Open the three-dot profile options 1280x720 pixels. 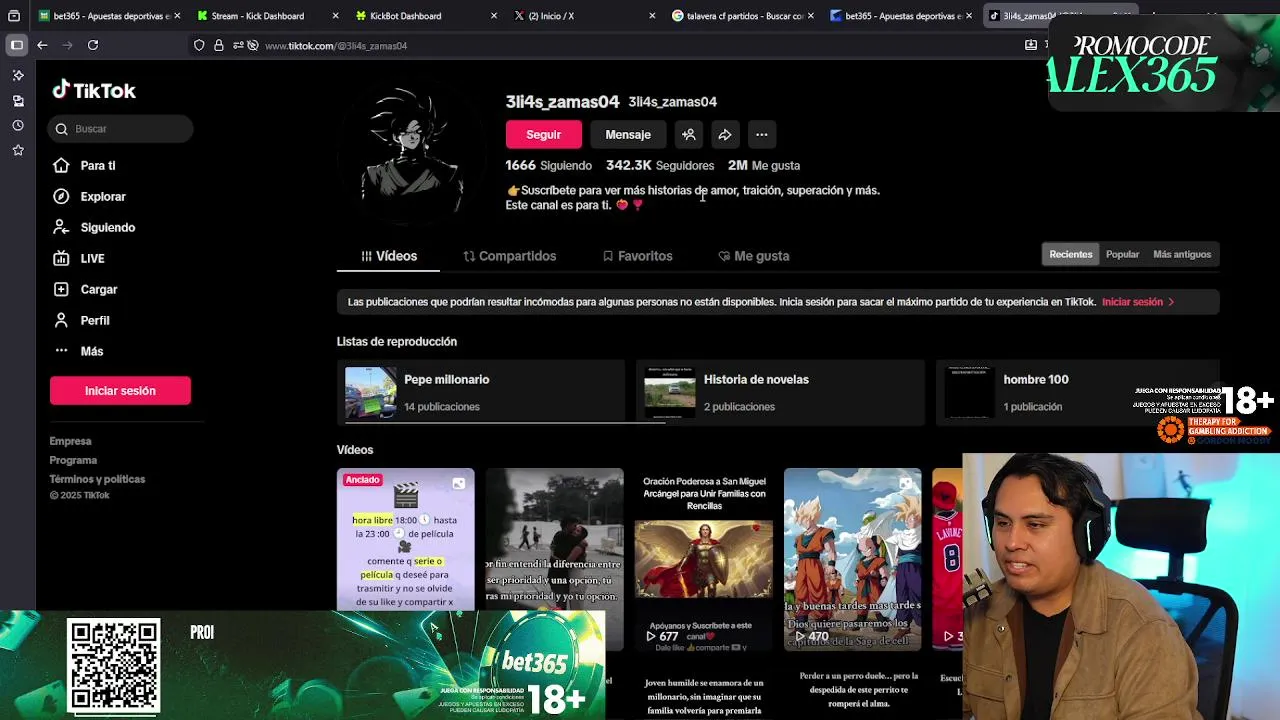pyautogui.click(x=762, y=134)
